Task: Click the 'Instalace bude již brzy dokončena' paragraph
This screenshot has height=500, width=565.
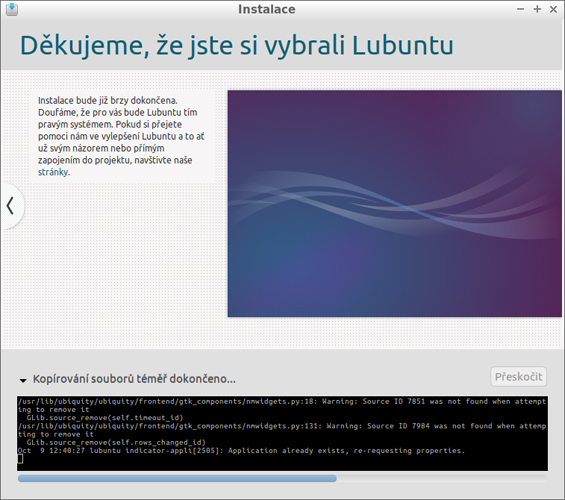Action: 121,136
